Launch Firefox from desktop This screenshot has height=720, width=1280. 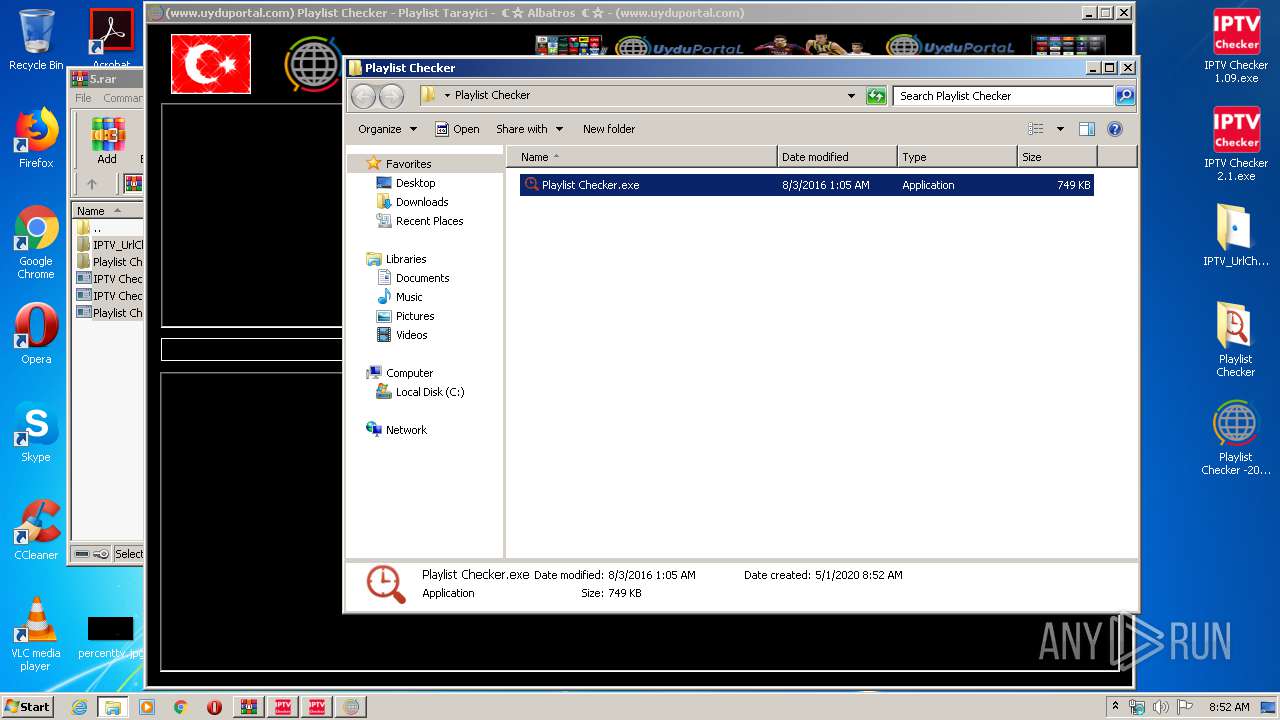click(x=36, y=139)
